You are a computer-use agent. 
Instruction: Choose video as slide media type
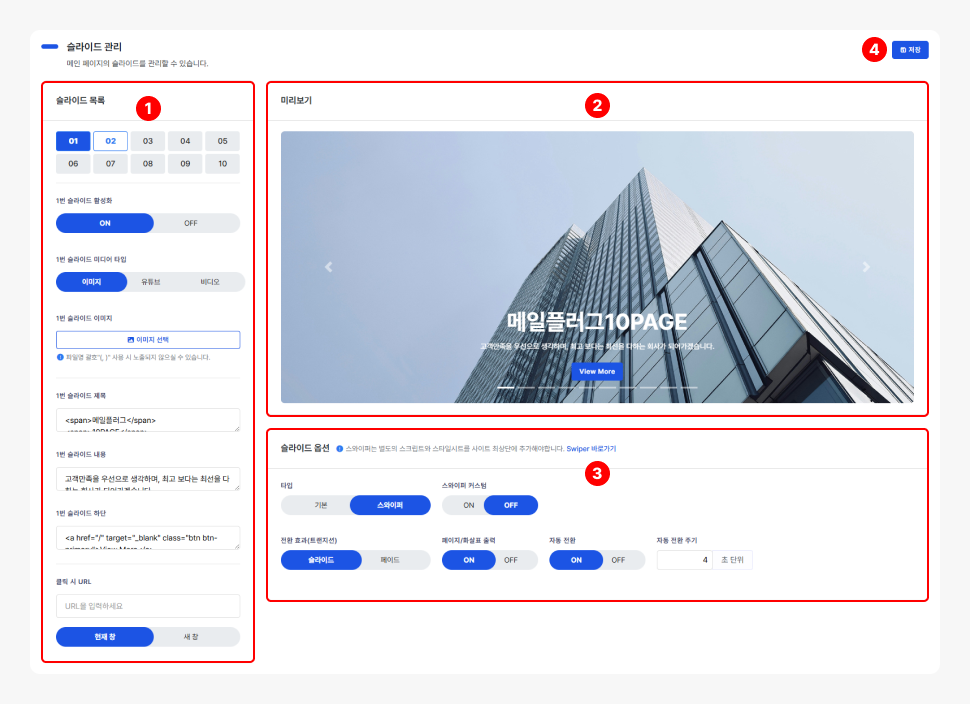pyautogui.click(x=210, y=282)
